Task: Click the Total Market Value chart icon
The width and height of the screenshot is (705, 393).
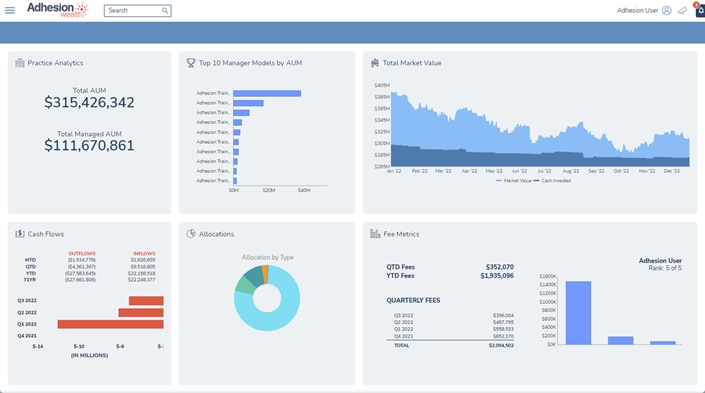Action: pyautogui.click(x=375, y=63)
